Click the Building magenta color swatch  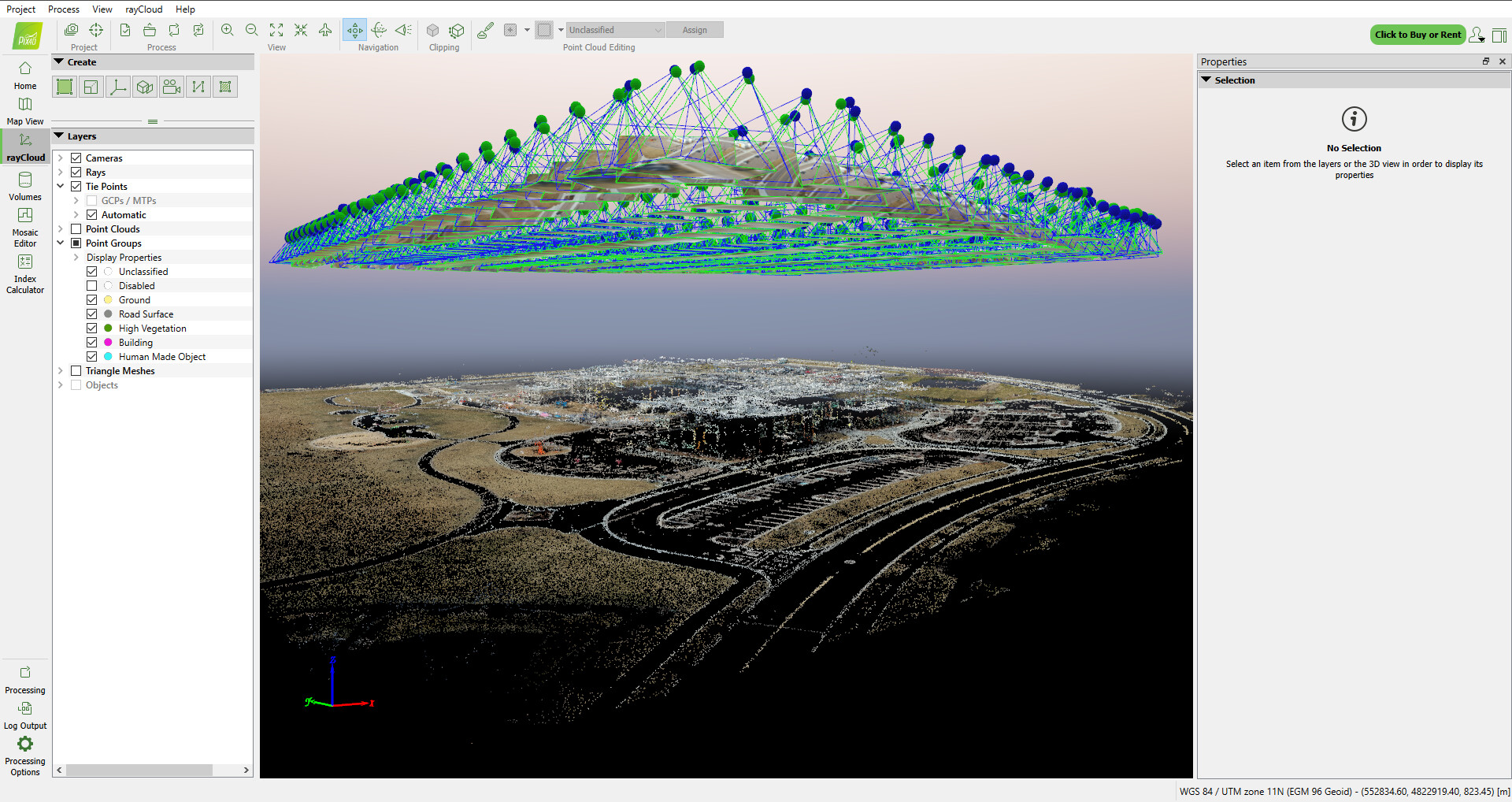click(x=109, y=343)
